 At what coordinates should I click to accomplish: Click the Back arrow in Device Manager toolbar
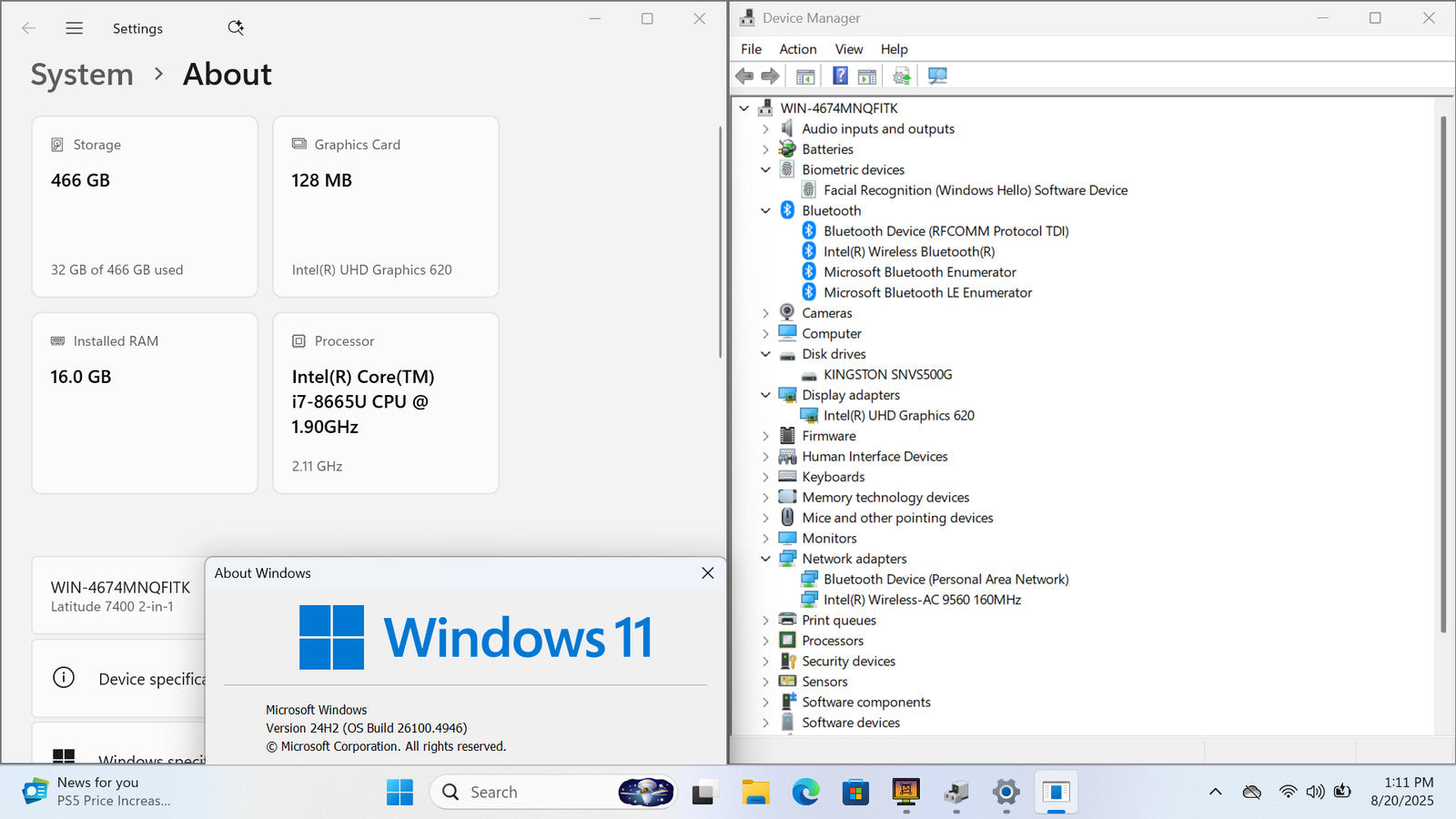tap(744, 76)
